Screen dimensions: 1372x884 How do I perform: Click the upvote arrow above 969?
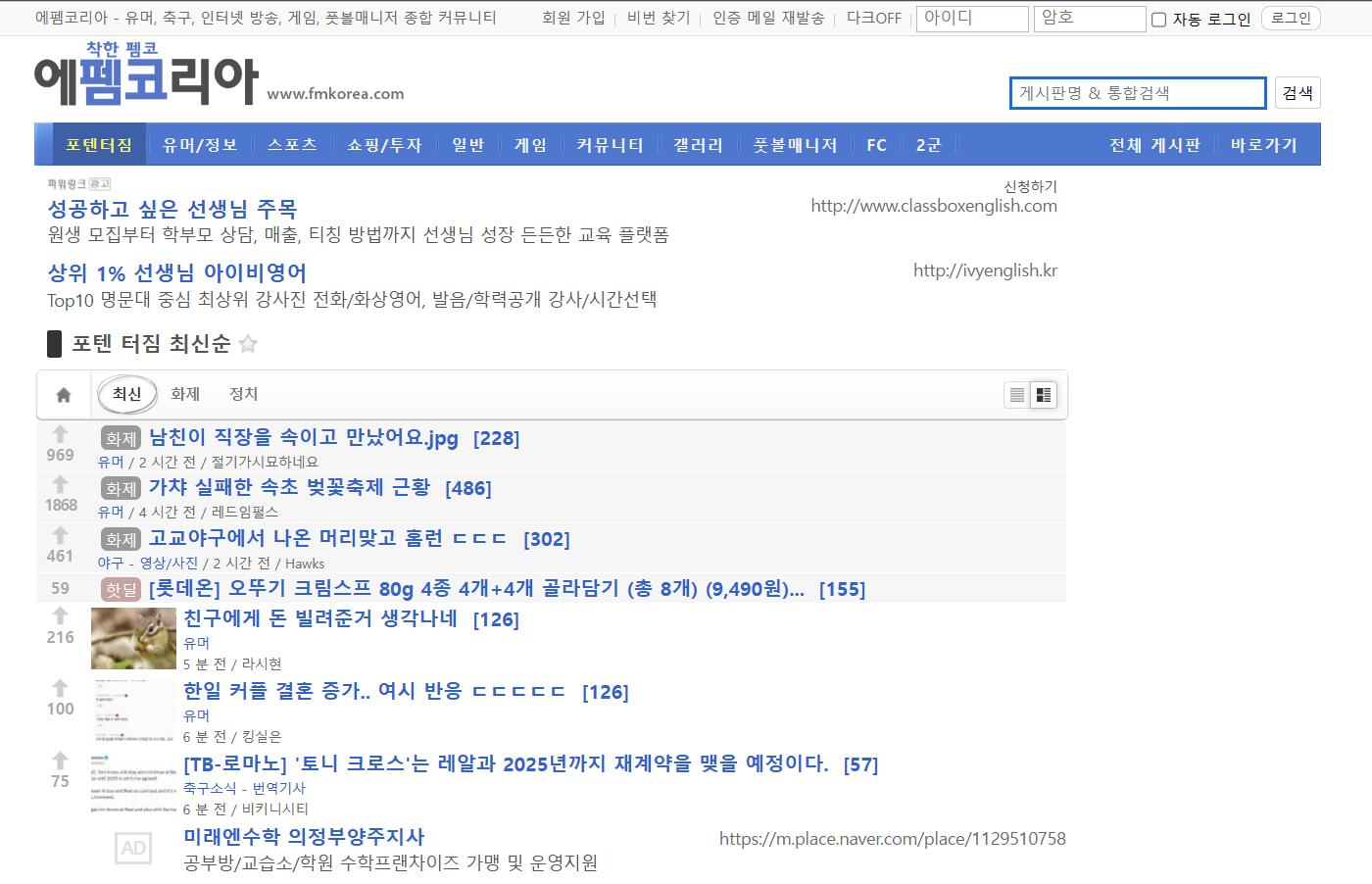point(60,433)
